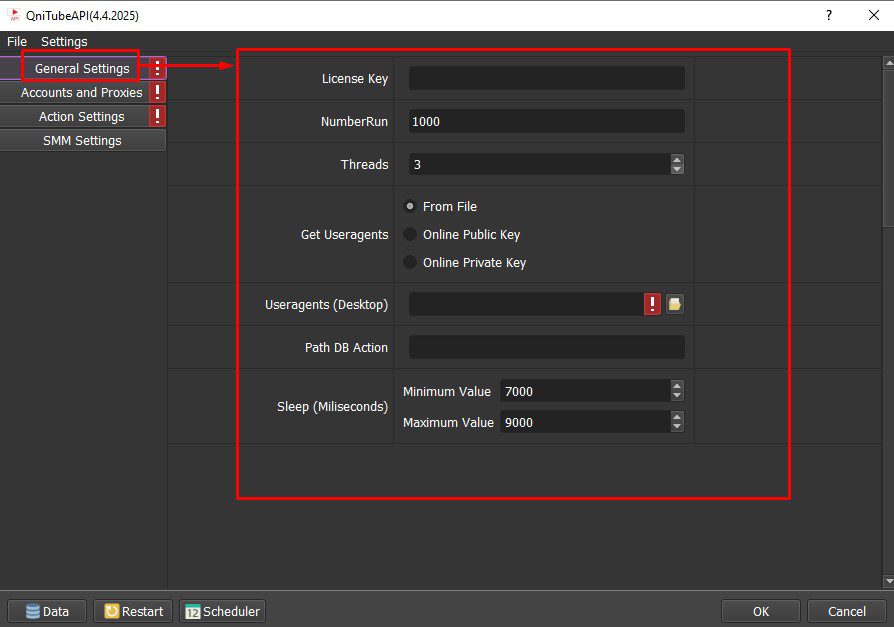
Task: Select the Online Private Key option
Action: (410, 262)
